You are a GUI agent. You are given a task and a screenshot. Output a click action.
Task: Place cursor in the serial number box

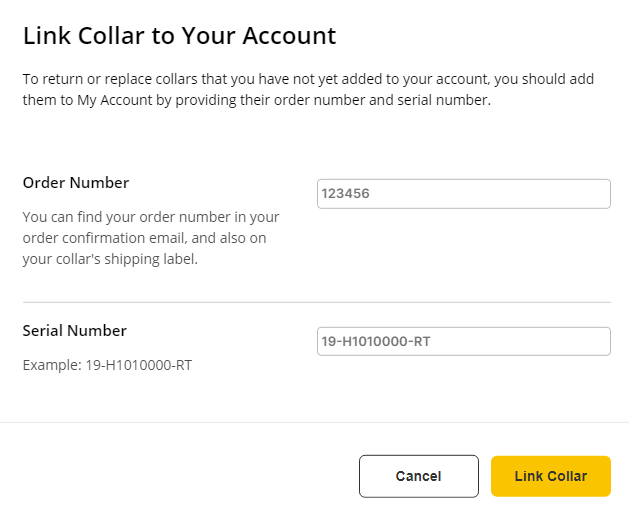tap(463, 342)
